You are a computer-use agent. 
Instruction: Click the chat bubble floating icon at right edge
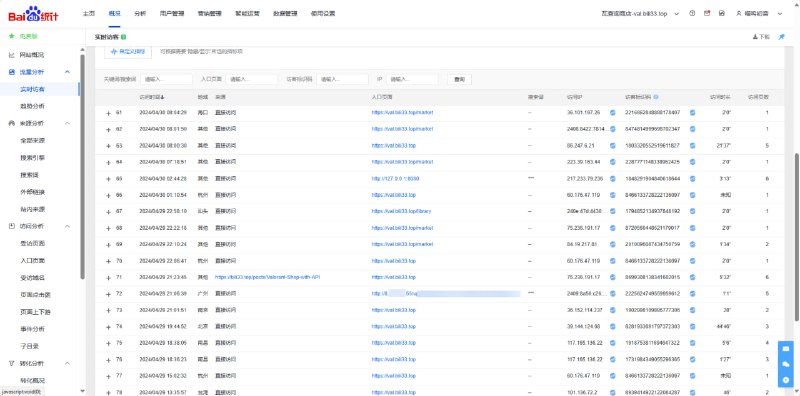click(785, 364)
